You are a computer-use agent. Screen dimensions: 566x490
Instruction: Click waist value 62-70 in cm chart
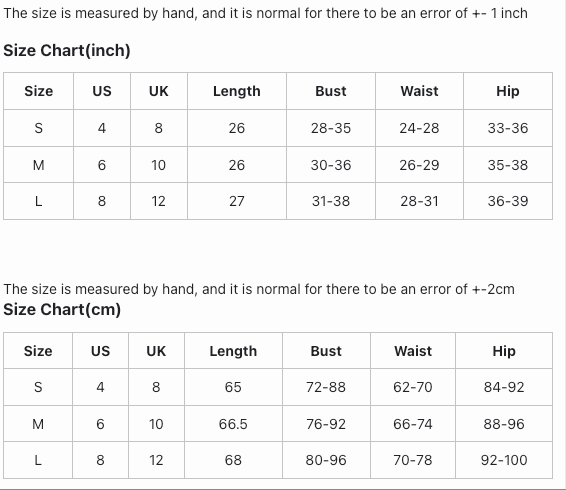(x=413, y=387)
